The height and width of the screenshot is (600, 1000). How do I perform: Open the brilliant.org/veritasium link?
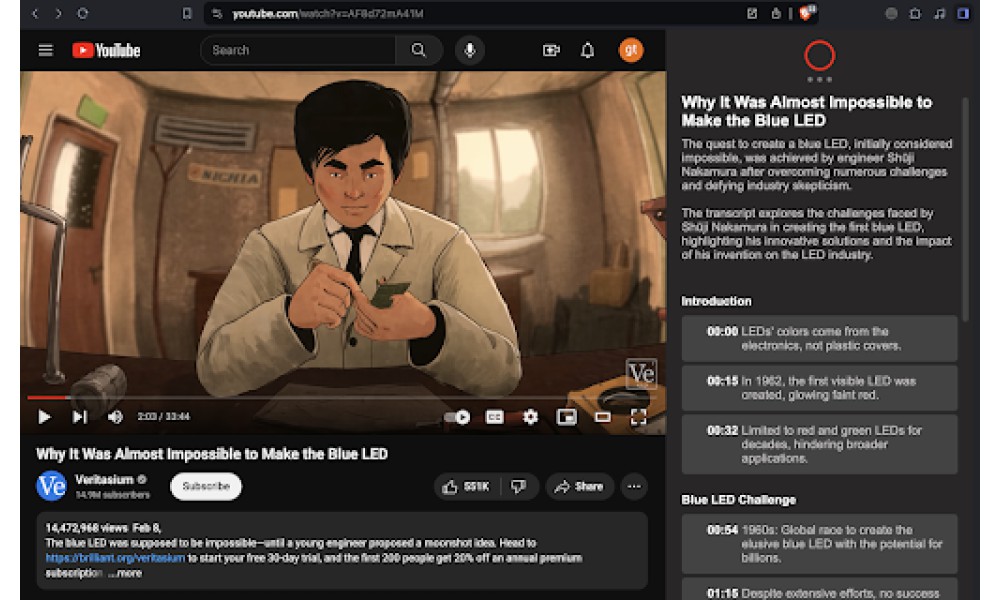115,558
